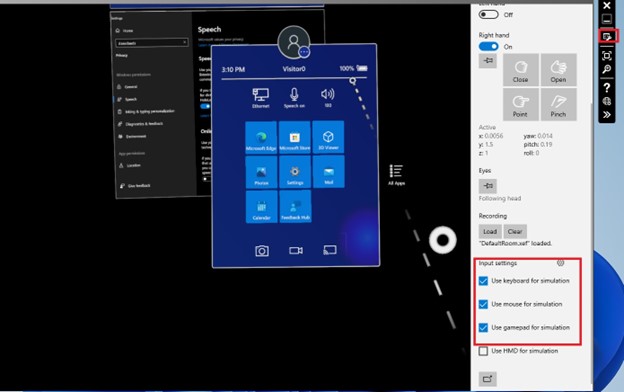The image size is (624, 392).
Task: Select Diagnostics & feedback in Settings sidebar
Action: point(140,124)
